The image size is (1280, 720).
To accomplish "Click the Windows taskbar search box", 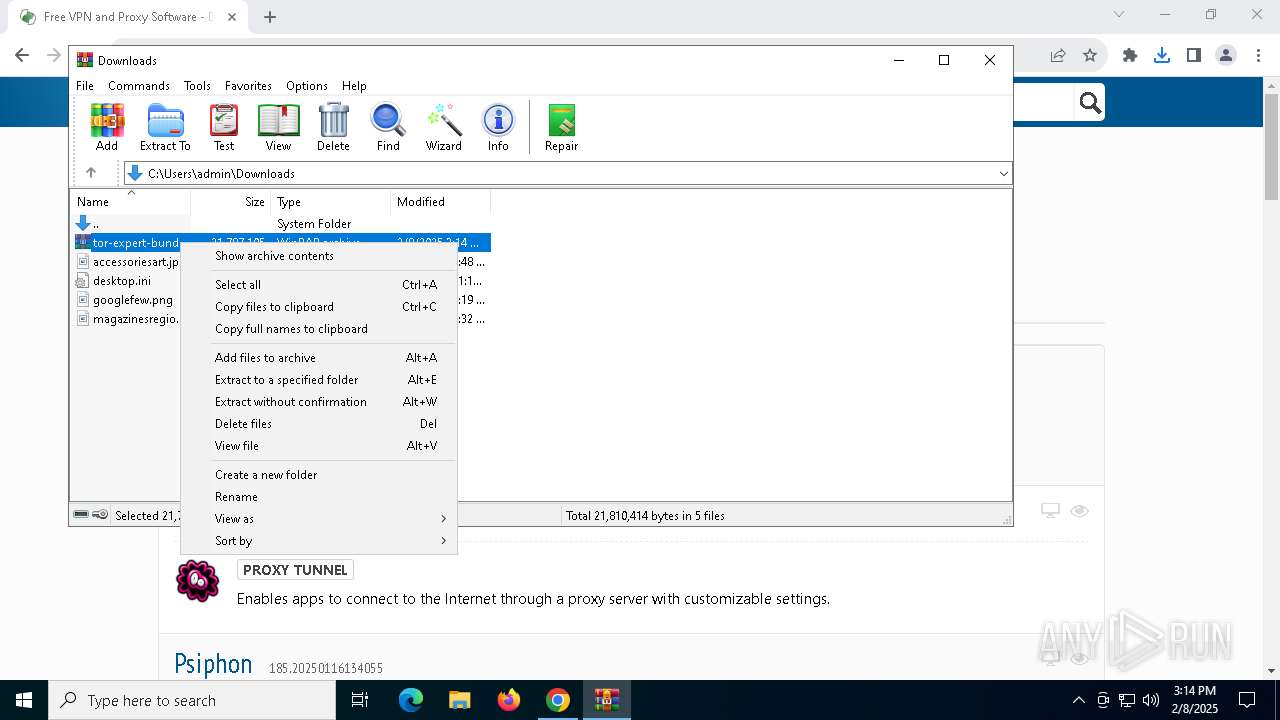I will 192,700.
